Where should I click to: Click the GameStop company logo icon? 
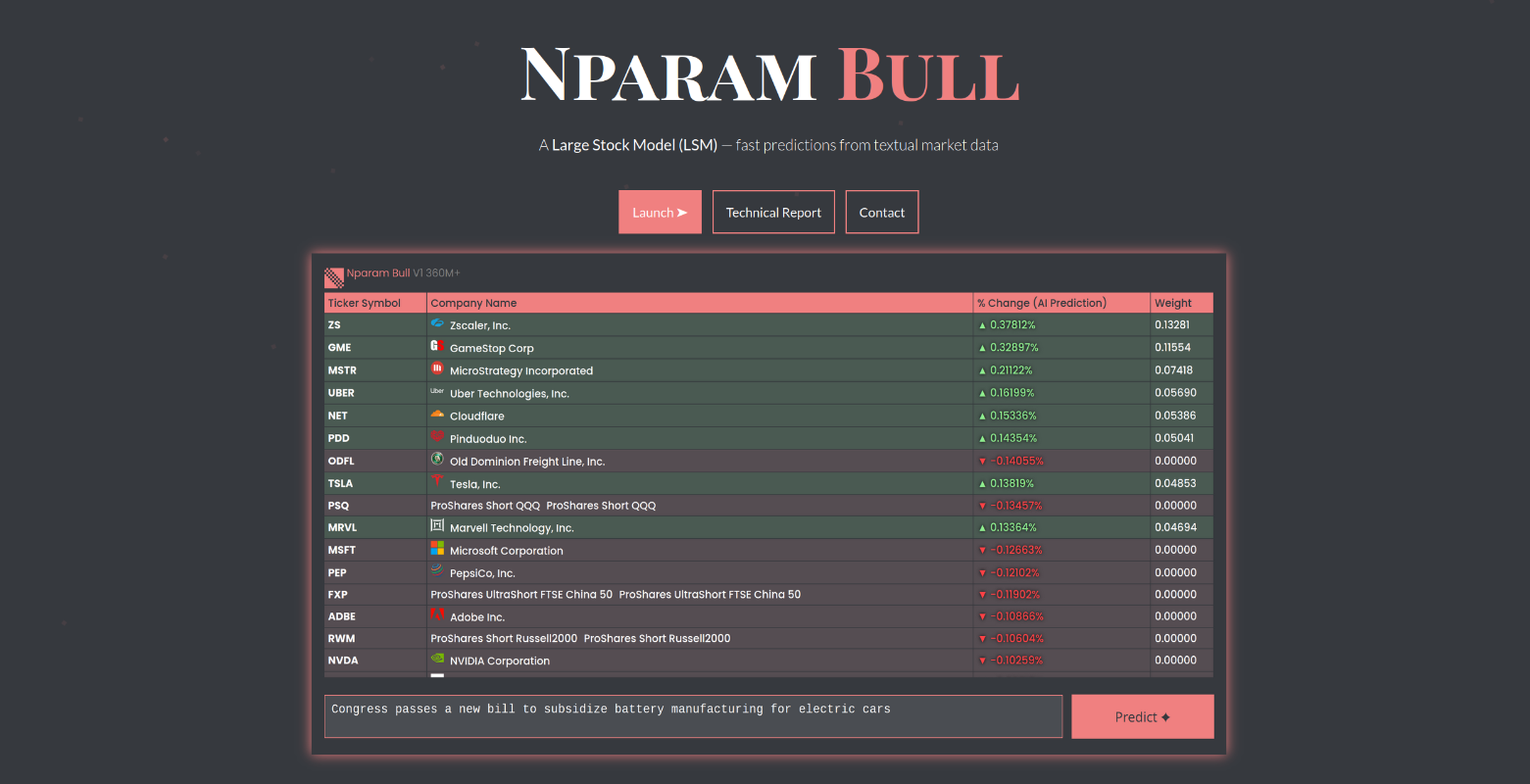[437, 346]
